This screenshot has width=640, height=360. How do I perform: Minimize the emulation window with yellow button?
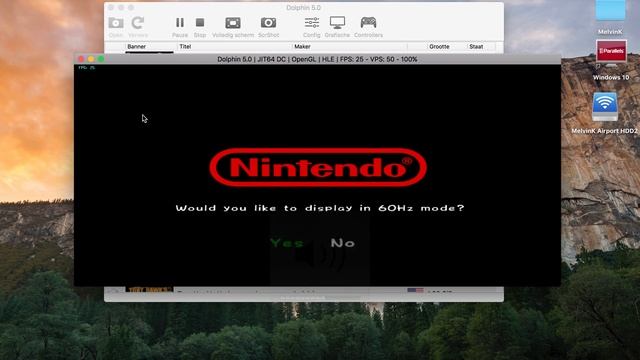91,59
